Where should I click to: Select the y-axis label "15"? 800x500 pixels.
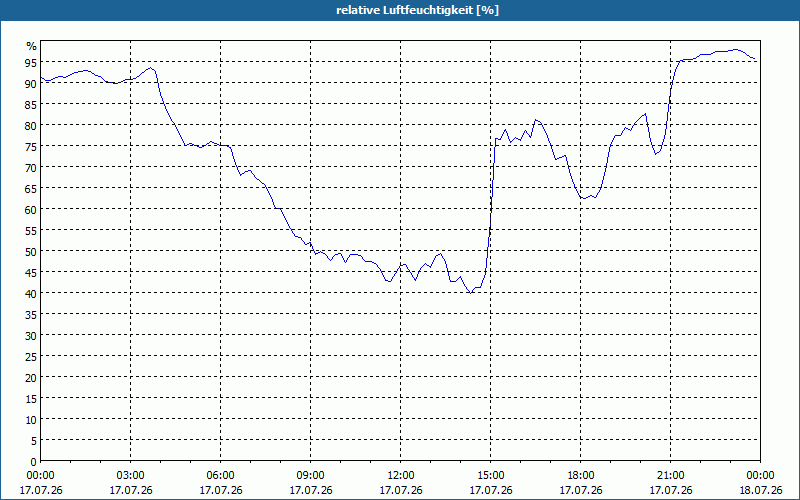[31, 398]
